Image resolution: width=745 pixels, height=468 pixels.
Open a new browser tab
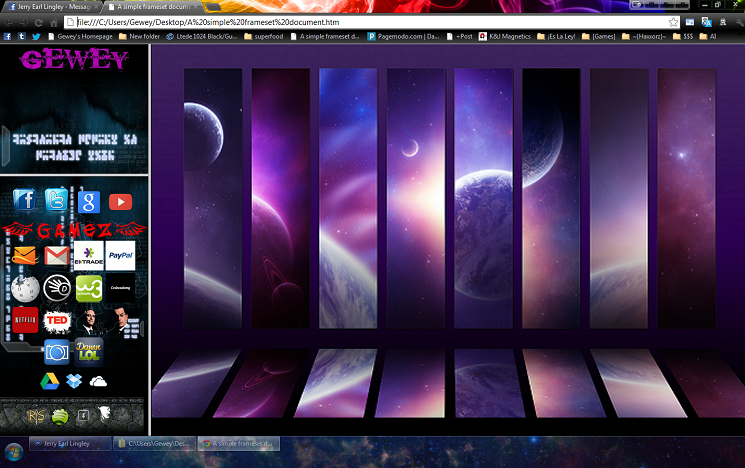point(213,7)
